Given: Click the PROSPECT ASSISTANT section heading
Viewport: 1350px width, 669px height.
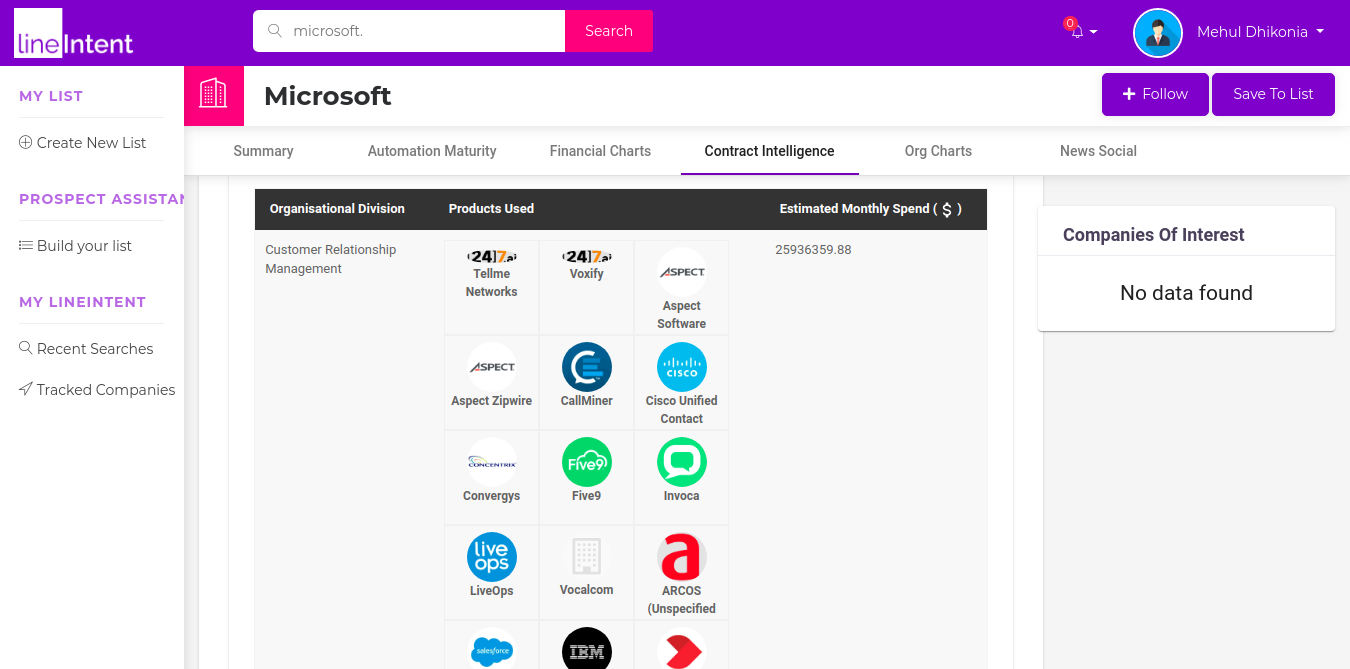Looking at the screenshot, I should (101, 199).
